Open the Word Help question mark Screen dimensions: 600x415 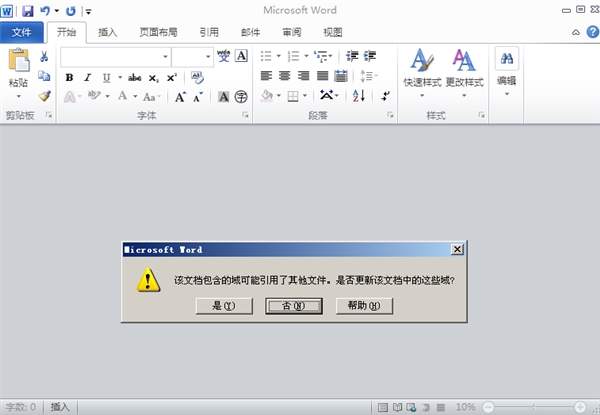click(x=593, y=32)
